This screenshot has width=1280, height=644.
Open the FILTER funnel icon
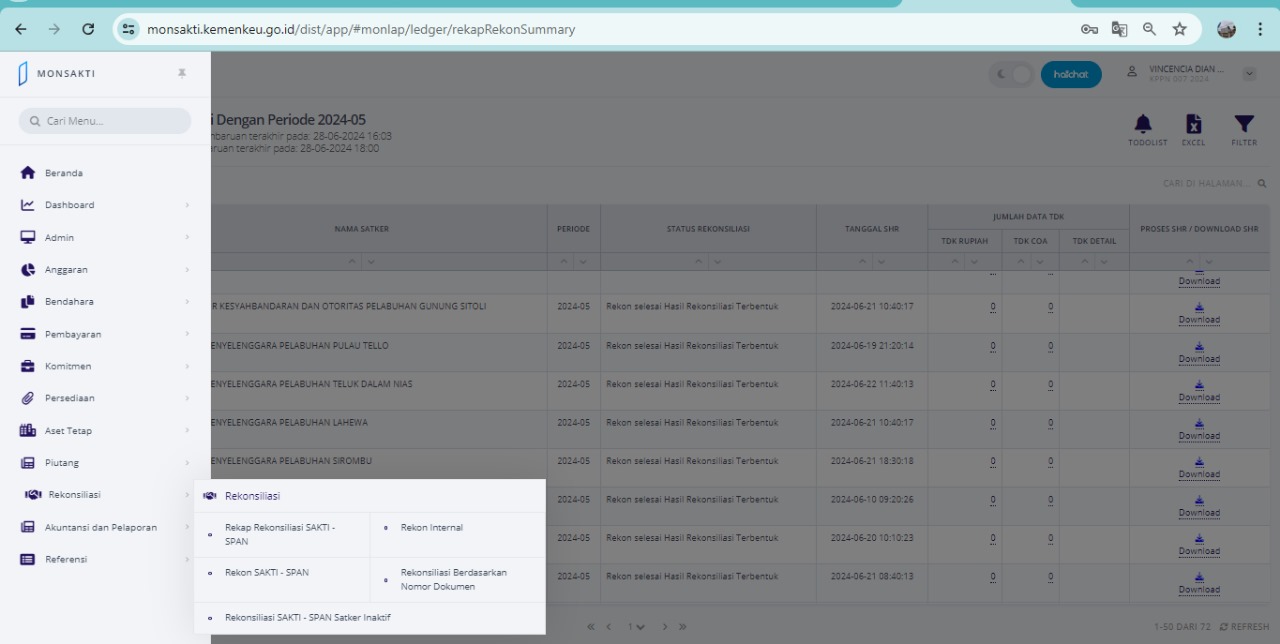coord(1243,124)
